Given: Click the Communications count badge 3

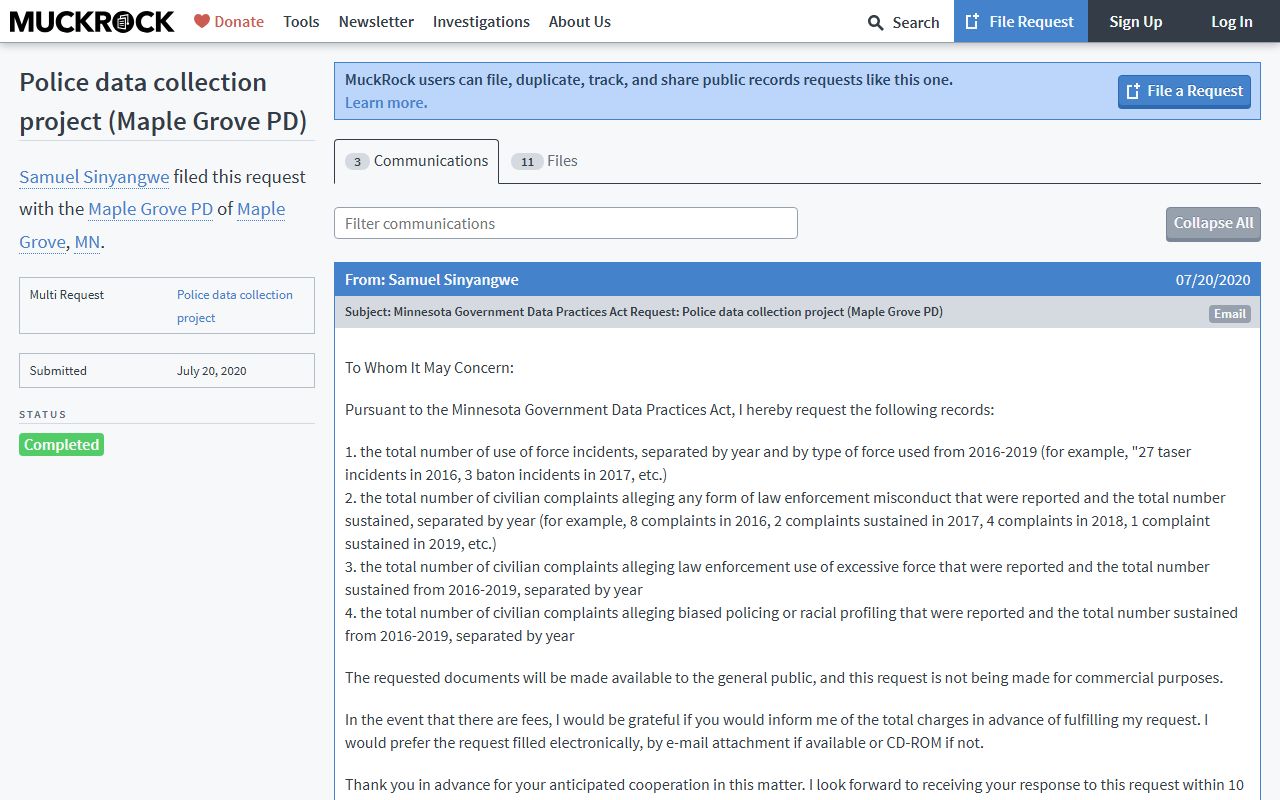Looking at the screenshot, I should point(357,161).
